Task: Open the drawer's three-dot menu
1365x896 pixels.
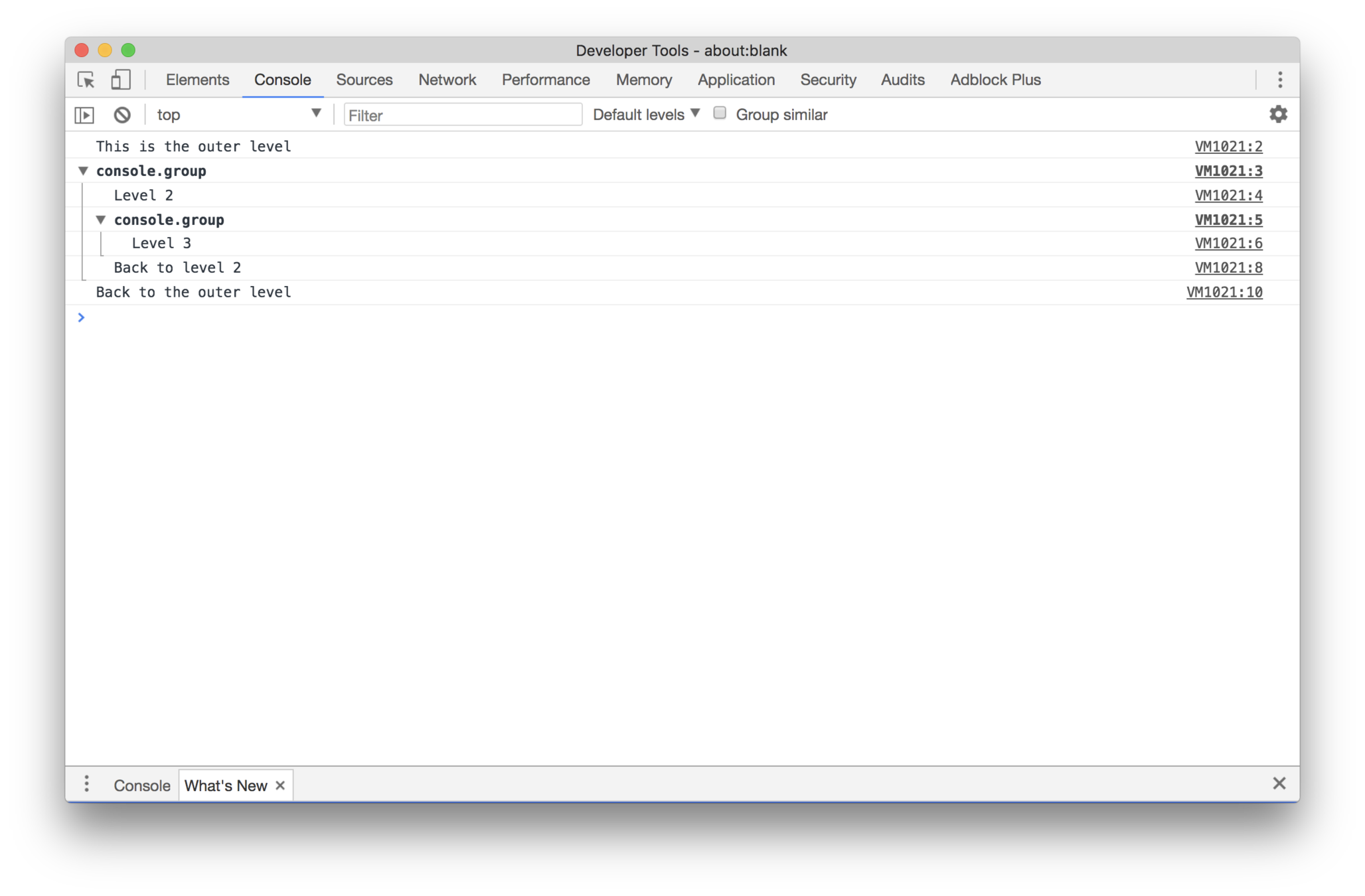Action: [86, 784]
